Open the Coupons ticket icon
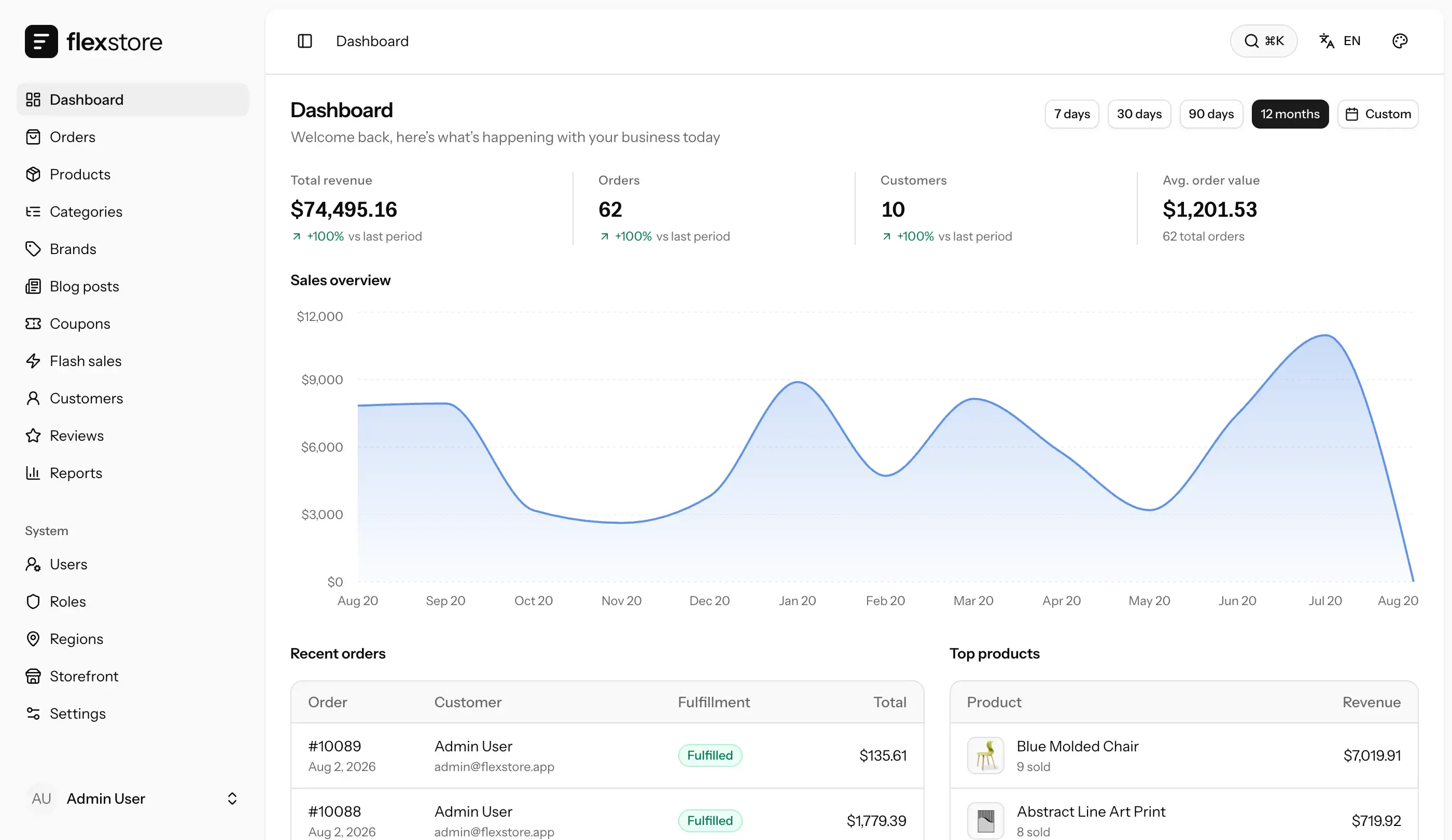The height and width of the screenshot is (840, 1452). (33, 323)
